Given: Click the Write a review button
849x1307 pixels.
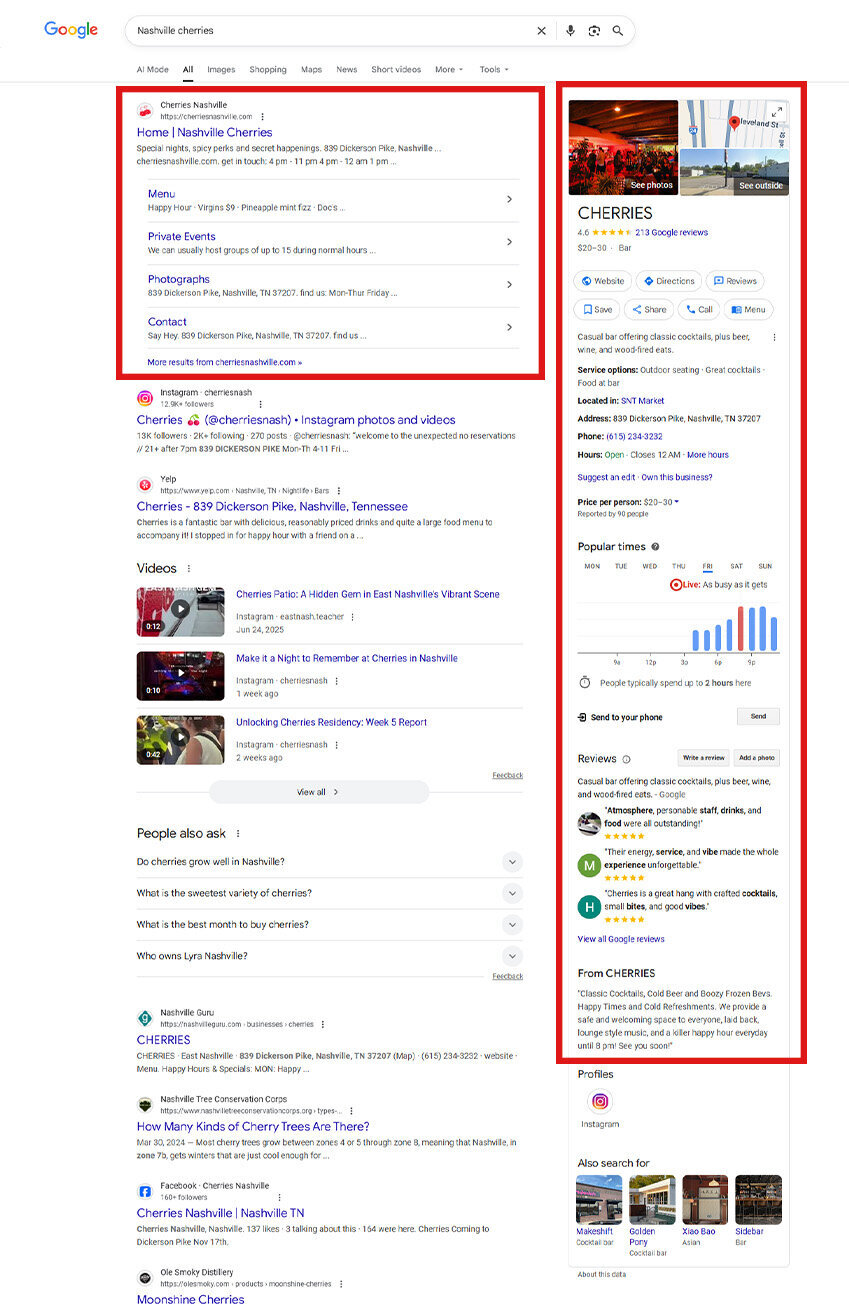Looking at the screenshot, I should pyautogui.click(x=703, y=758).
